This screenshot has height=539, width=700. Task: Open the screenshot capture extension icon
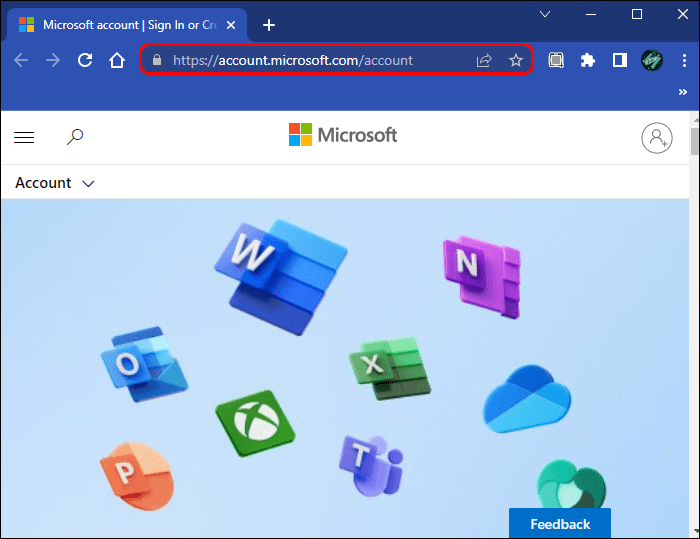click(556, 60)
